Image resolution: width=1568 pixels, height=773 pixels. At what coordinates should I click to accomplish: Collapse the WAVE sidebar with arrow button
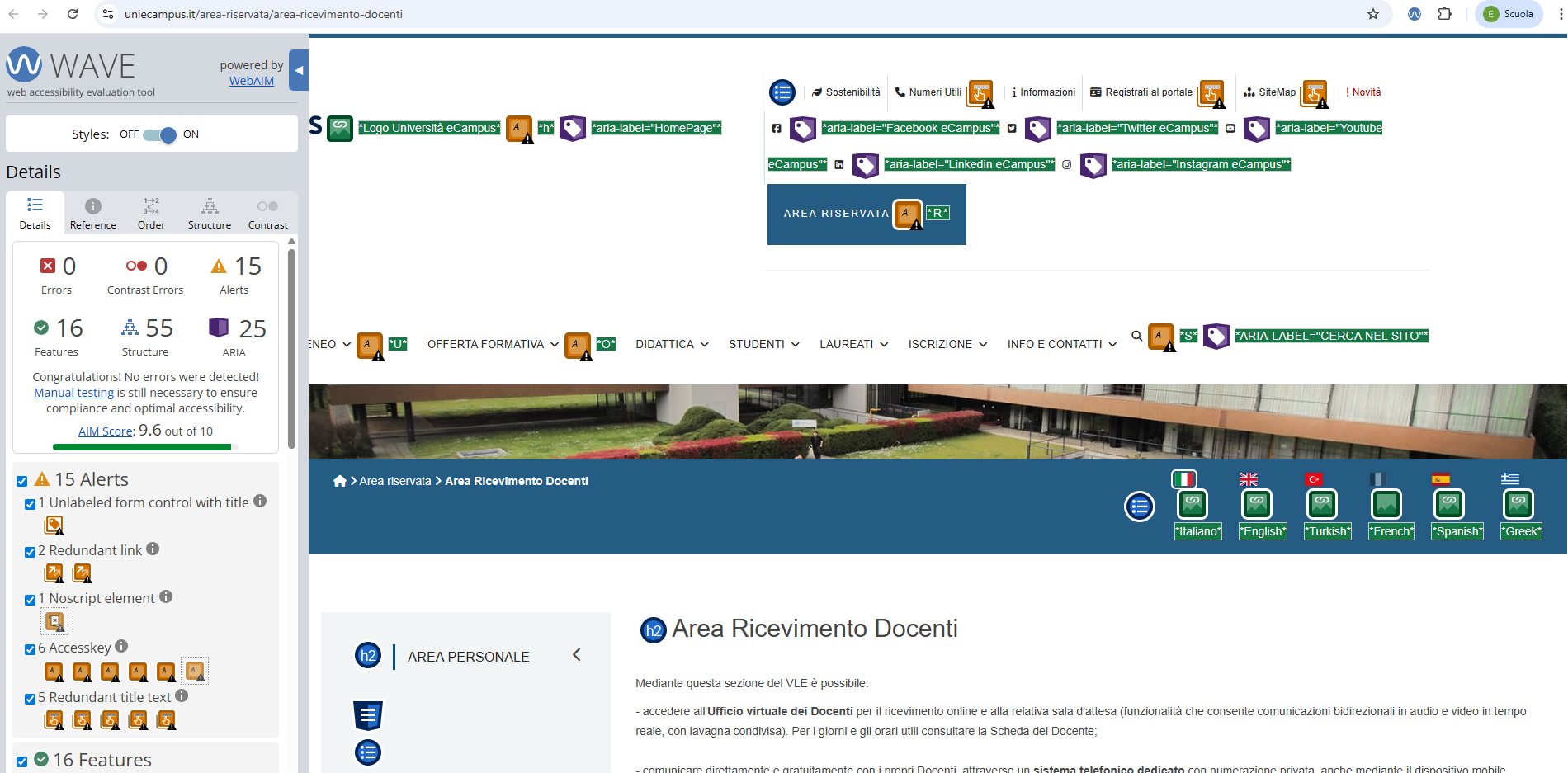click(x=299, y=71)
